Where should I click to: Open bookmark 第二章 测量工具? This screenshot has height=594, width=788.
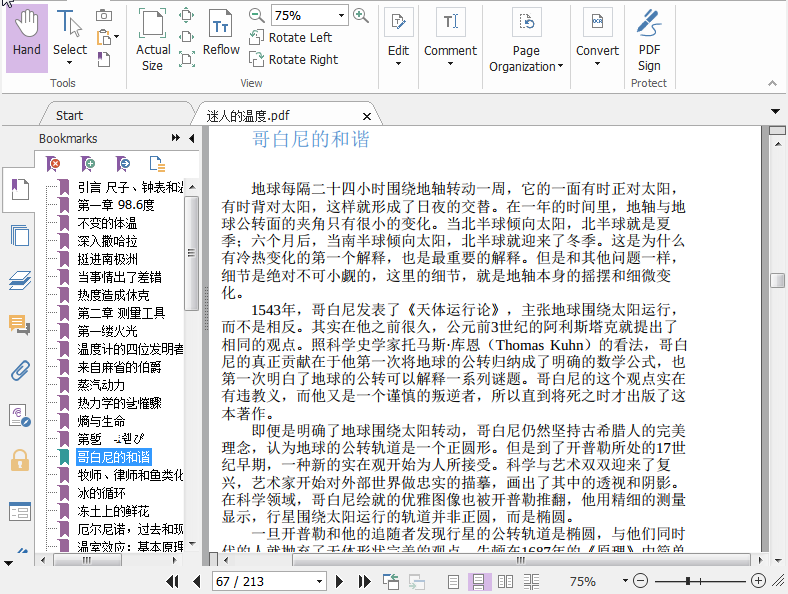click(121, 313)
